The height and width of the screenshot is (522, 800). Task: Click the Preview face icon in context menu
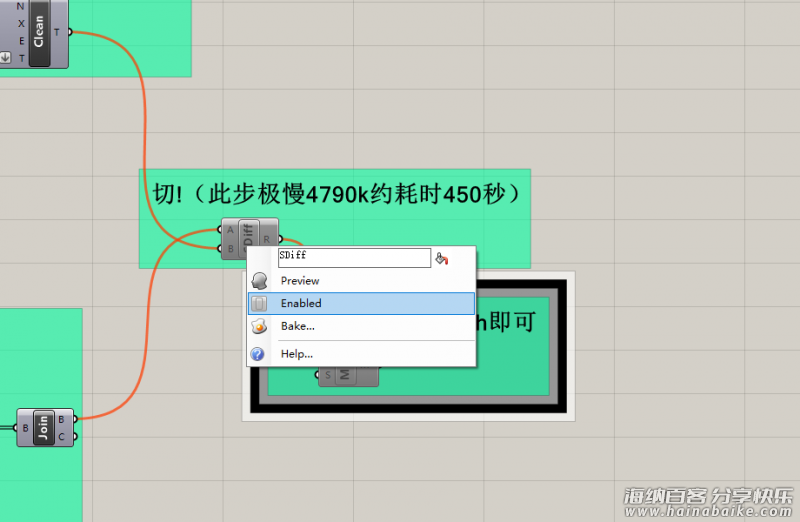pyautogui.click(x=259, y=281)
